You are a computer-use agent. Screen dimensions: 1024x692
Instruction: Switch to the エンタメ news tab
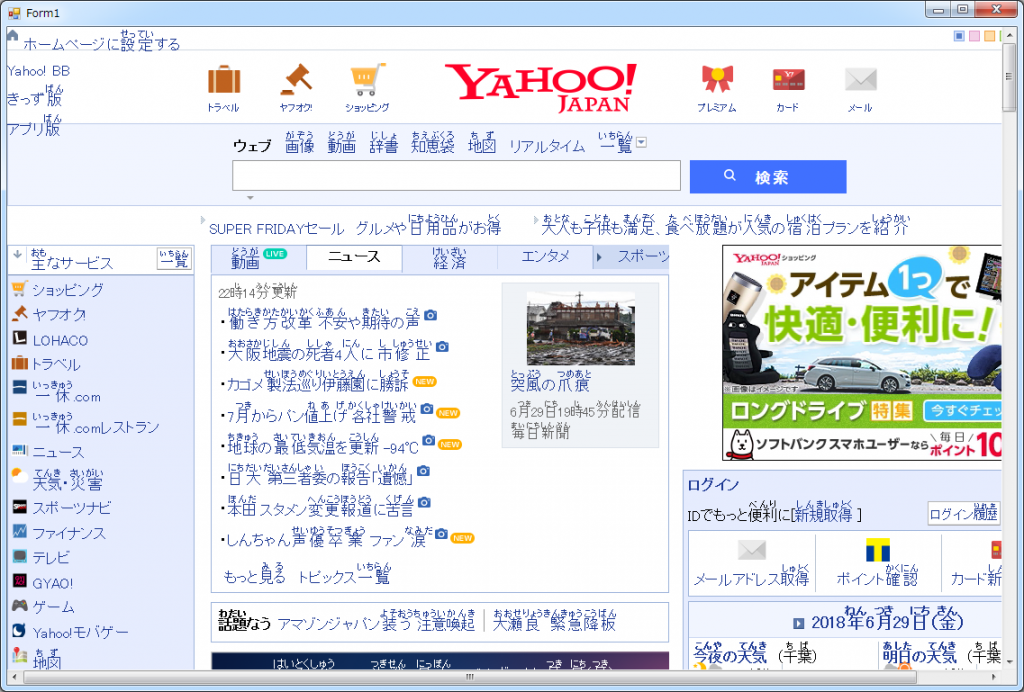click(x=545, y=257)
